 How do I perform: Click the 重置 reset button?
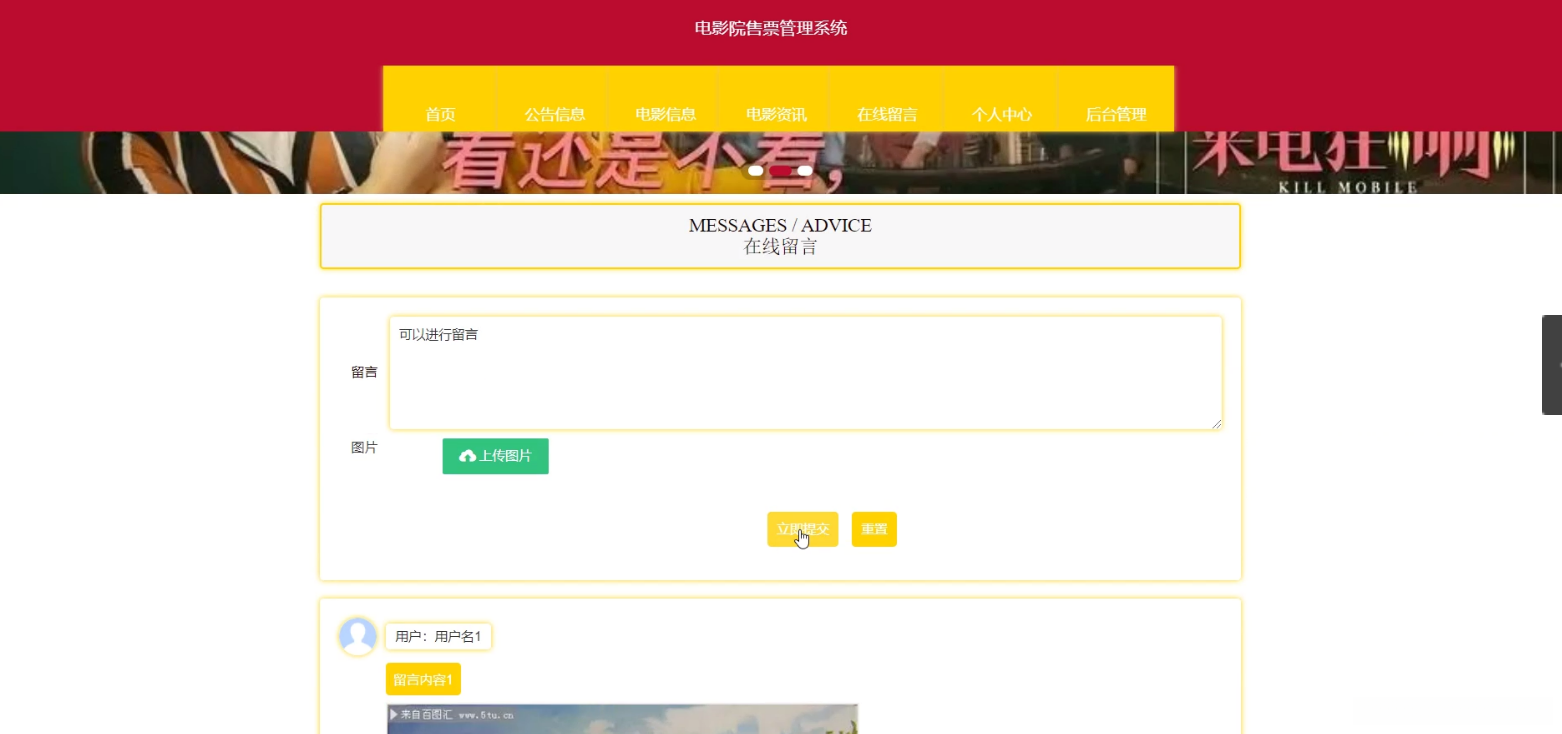874,529
